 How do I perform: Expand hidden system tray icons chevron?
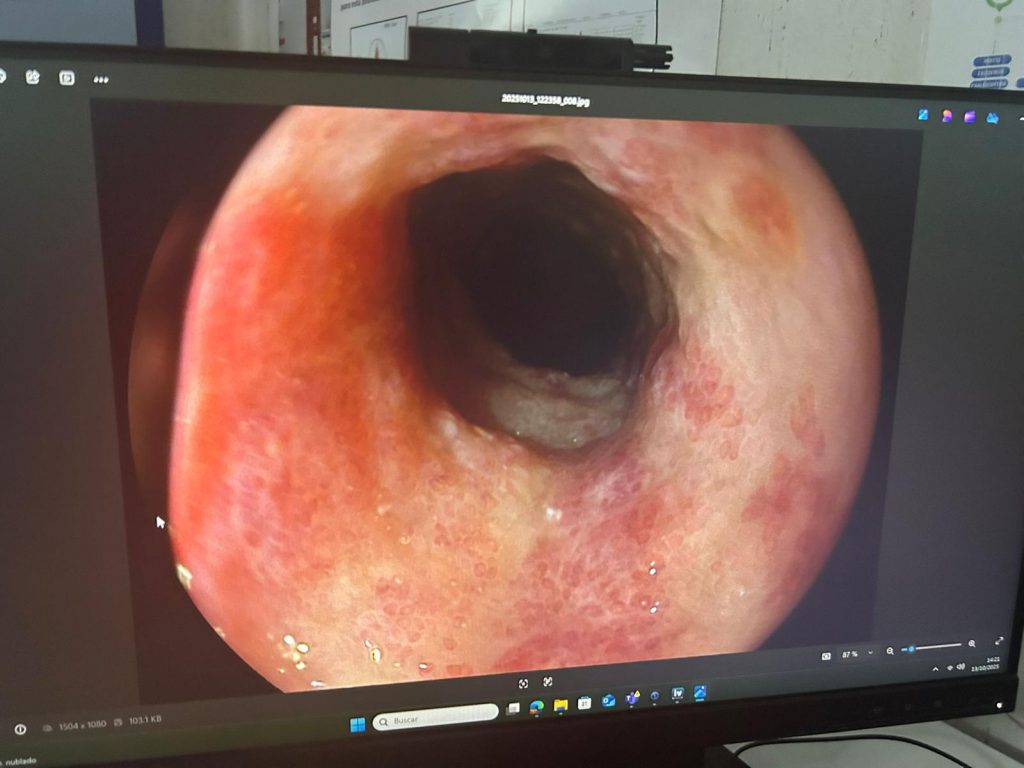point(936,669)
